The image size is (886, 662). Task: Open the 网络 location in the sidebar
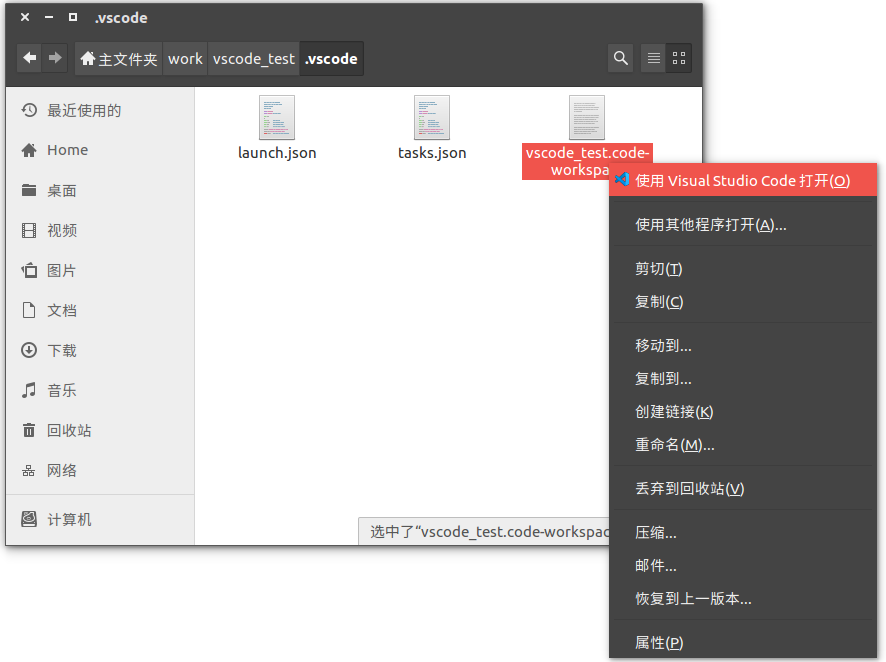[x=100, y=471]
